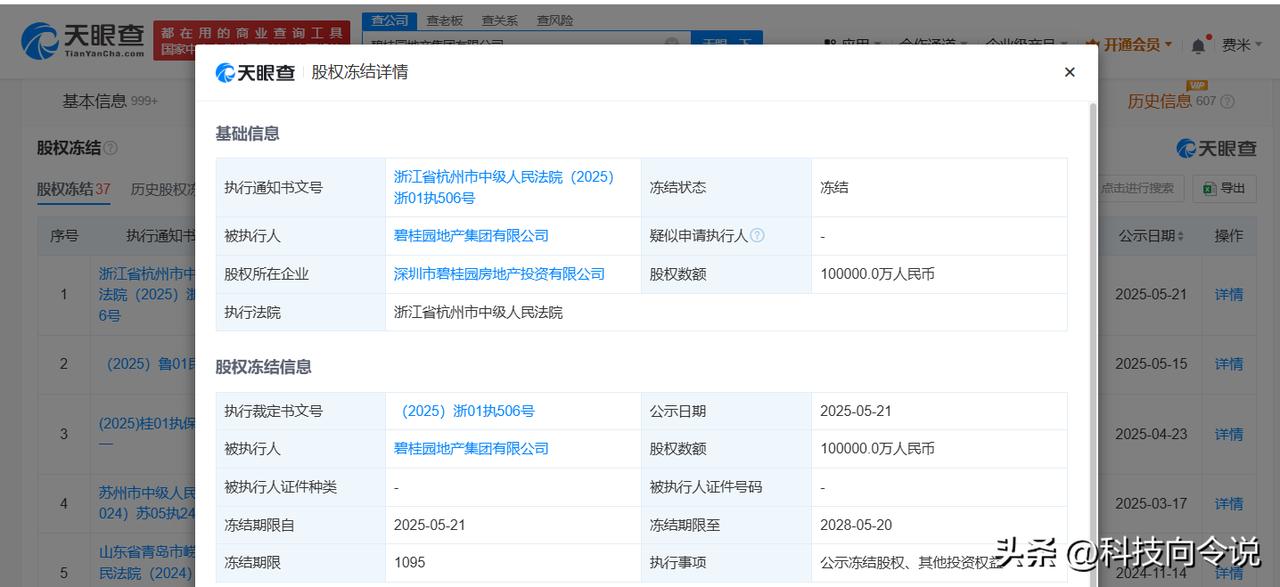Screen dimensions: 1280x587
Task: Close the 股权冻结详情 dialog
Action: click(x=1069, y=72)
